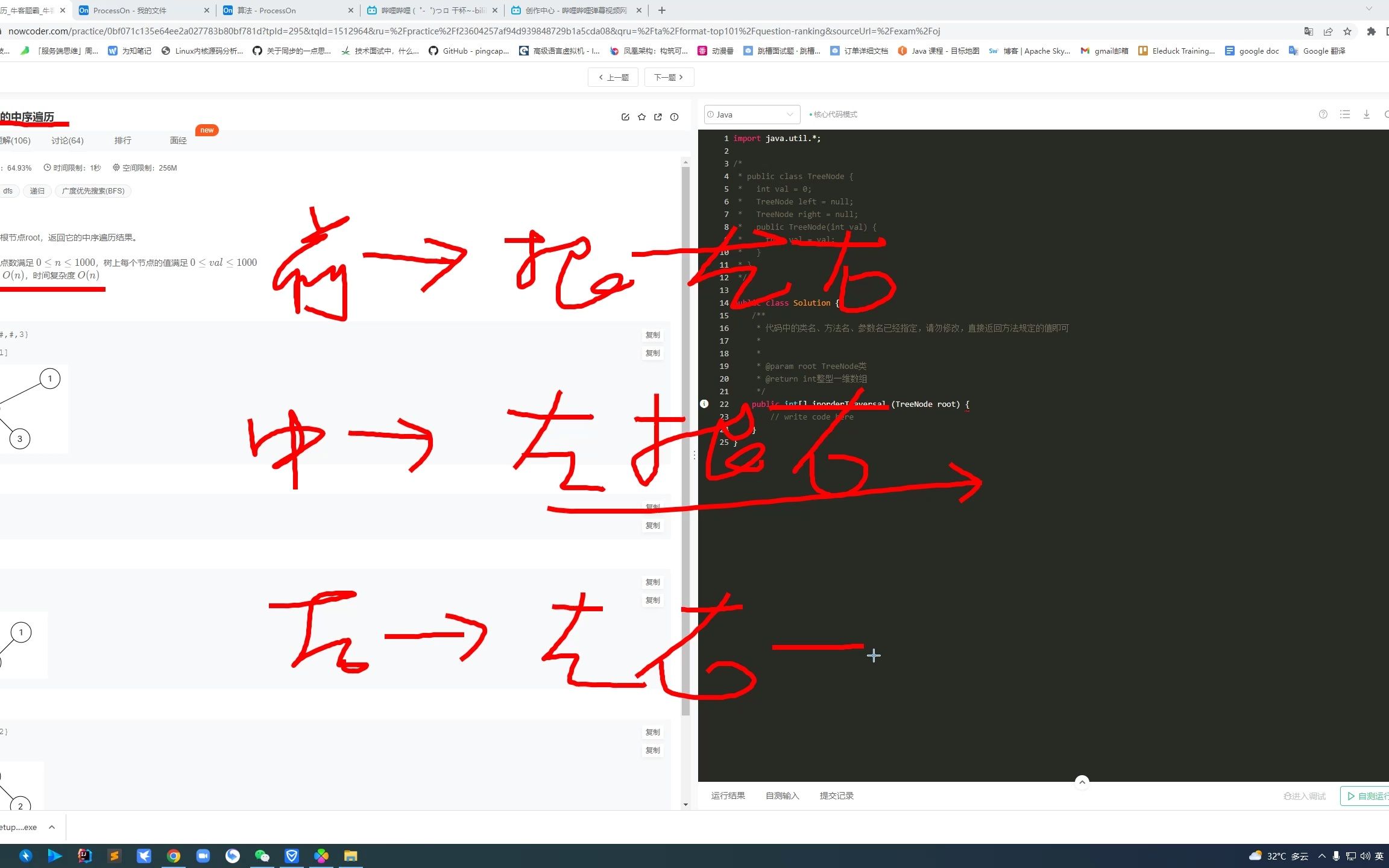The width and height of the screenshot is (1389, 868).
Task: Click the share external-link icon
Action: [658, 117]
